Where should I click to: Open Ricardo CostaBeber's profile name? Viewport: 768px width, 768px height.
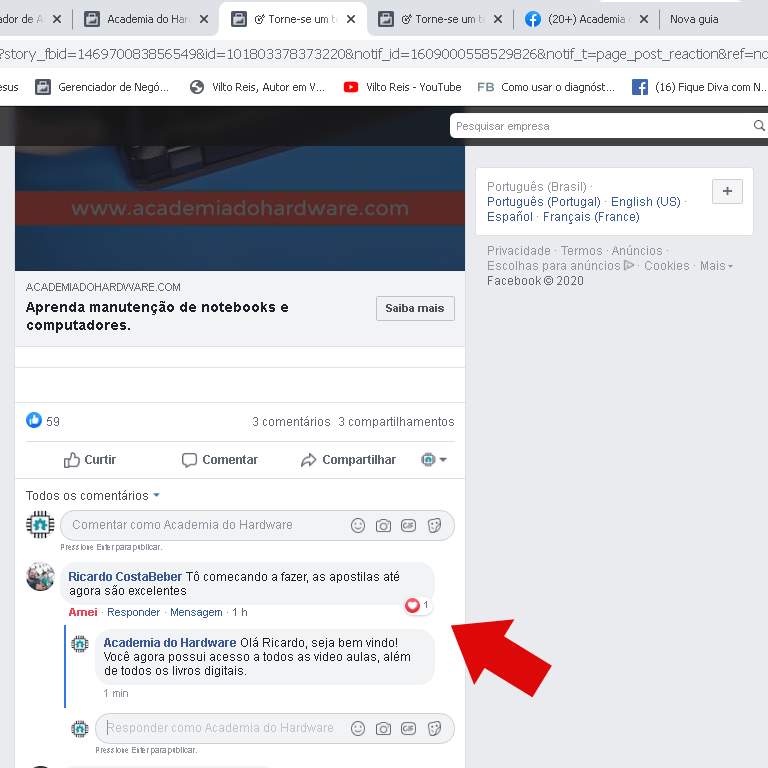pyautogui.click(x=125, y=576)
